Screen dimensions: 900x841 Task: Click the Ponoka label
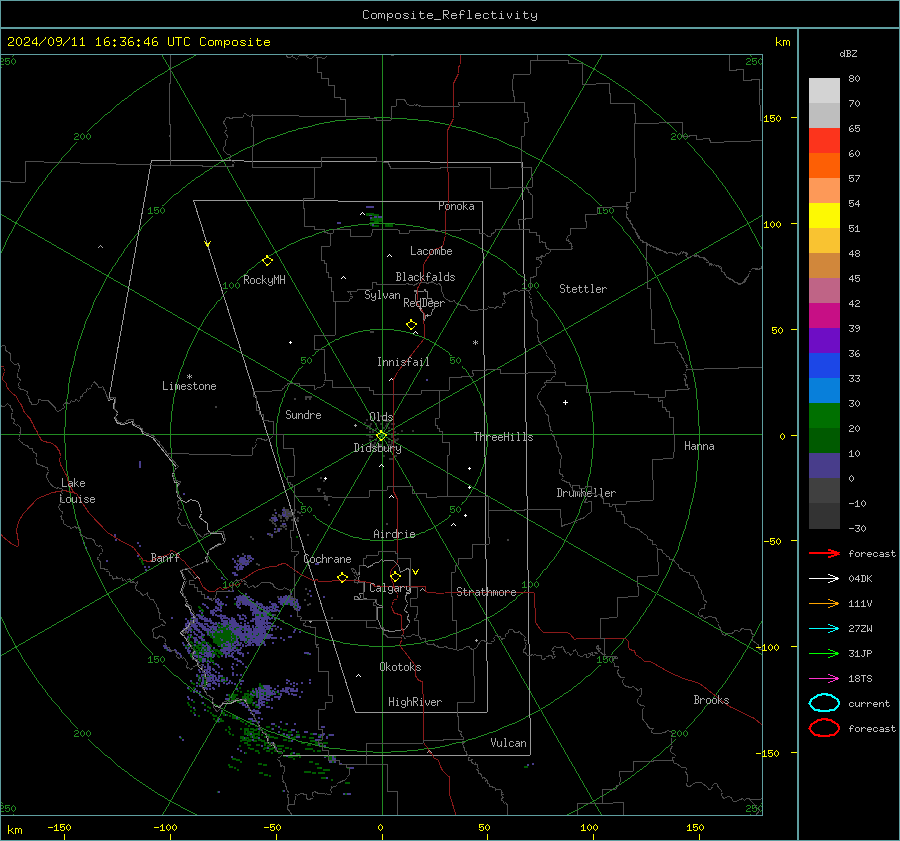tap(456, 206)
